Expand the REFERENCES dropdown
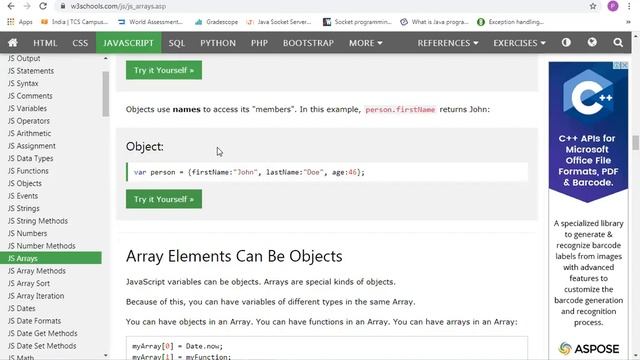The image size is (640, 360). (x=448, y=43)
